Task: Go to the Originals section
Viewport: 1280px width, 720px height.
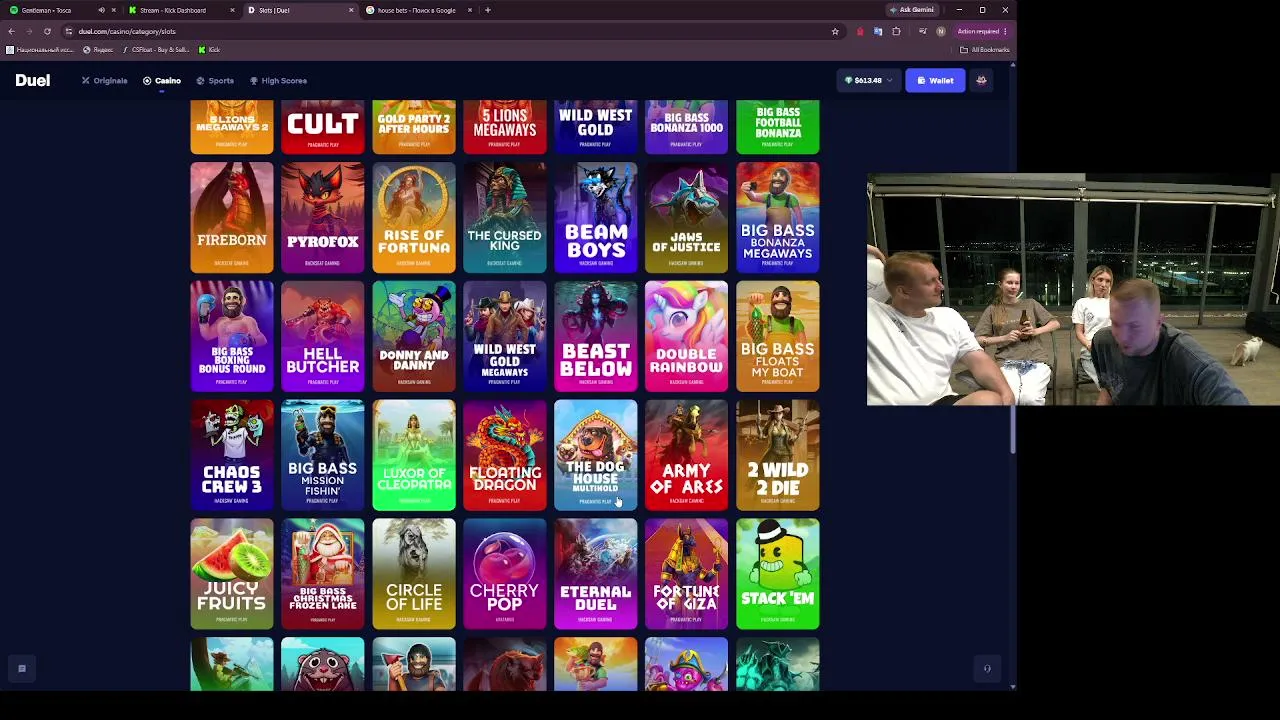Action: [x=105, y=80]
